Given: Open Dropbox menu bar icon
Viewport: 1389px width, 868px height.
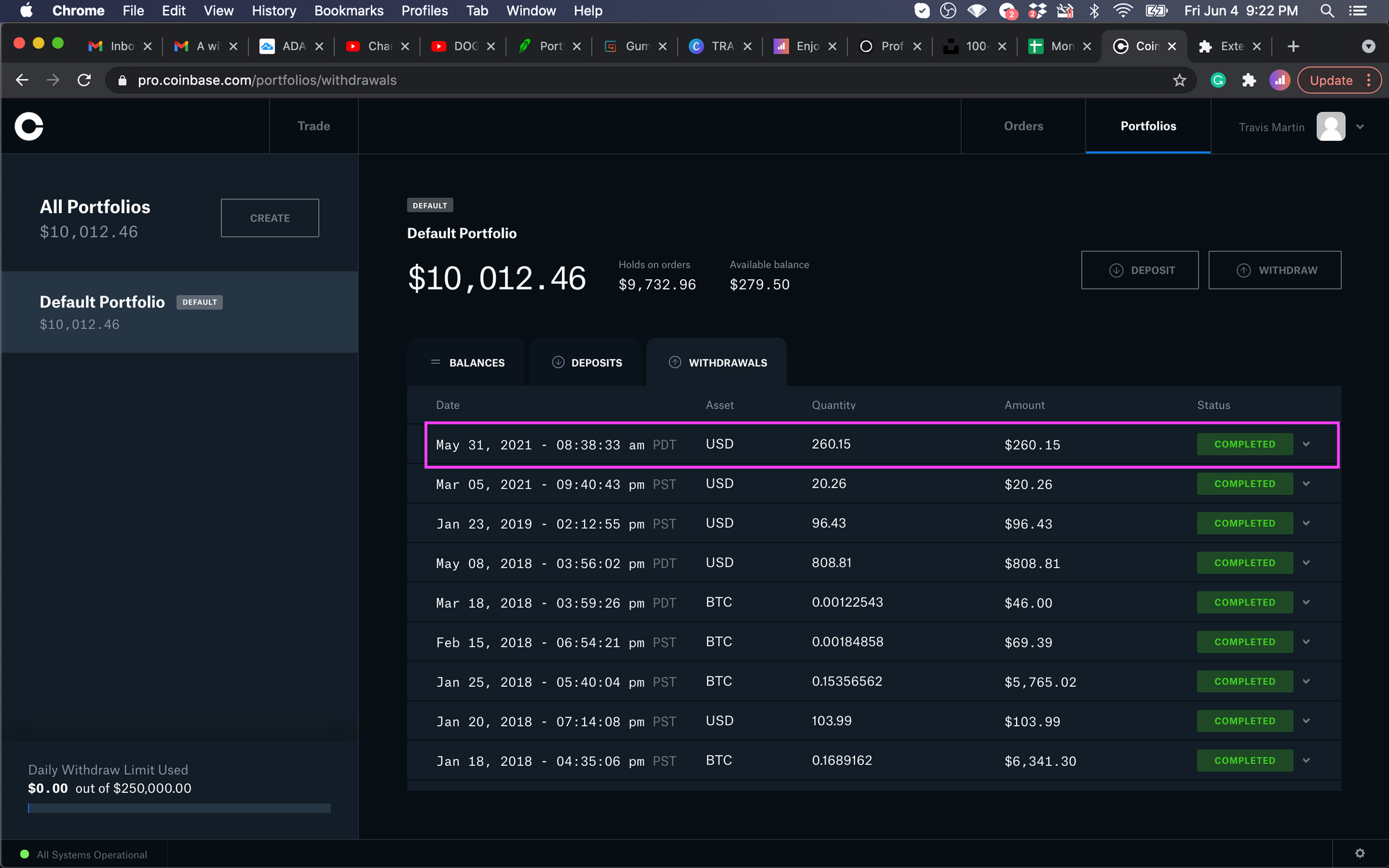Looking at the screenshot, I should click(x=1037, y=10).
